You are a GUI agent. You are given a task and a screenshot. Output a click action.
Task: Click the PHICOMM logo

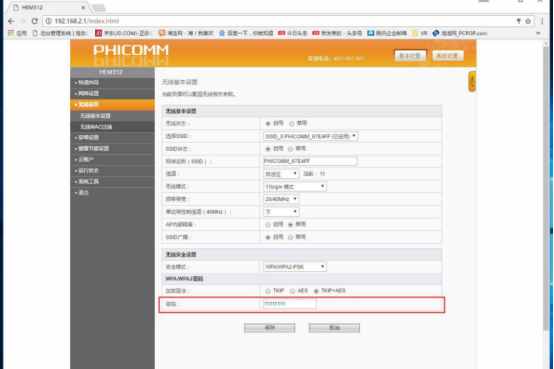[x=131, y=51]
